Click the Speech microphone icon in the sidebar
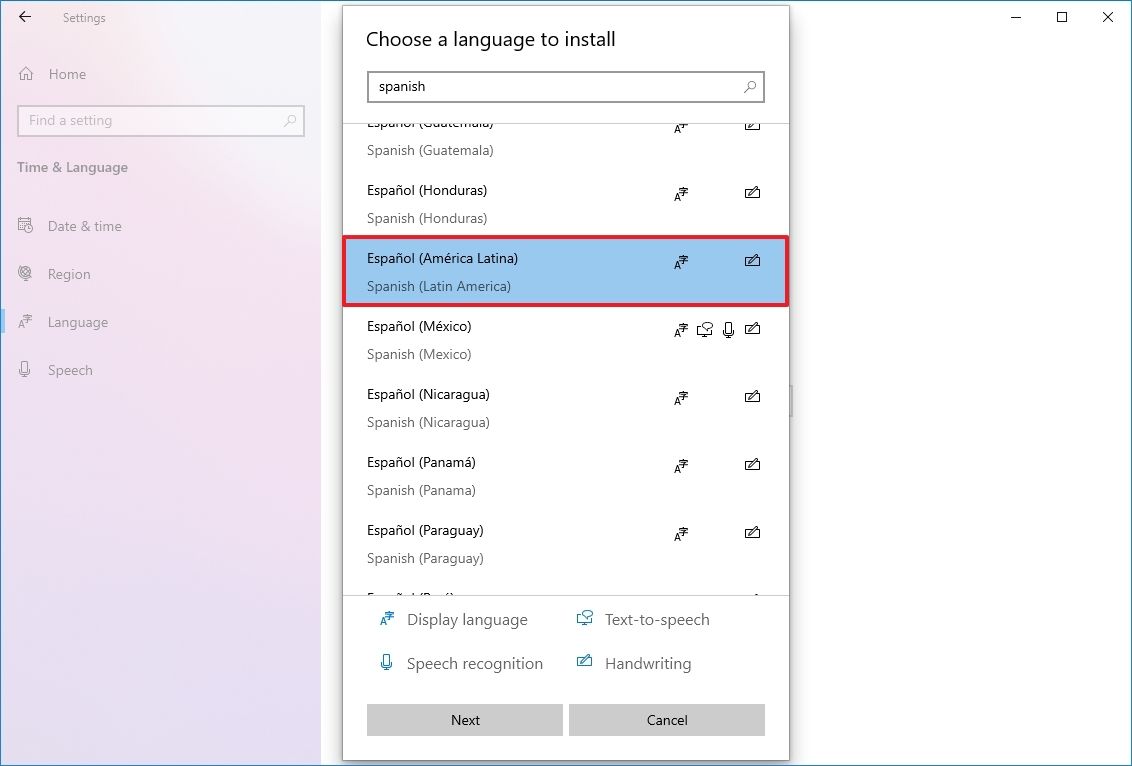 [24, 370]
